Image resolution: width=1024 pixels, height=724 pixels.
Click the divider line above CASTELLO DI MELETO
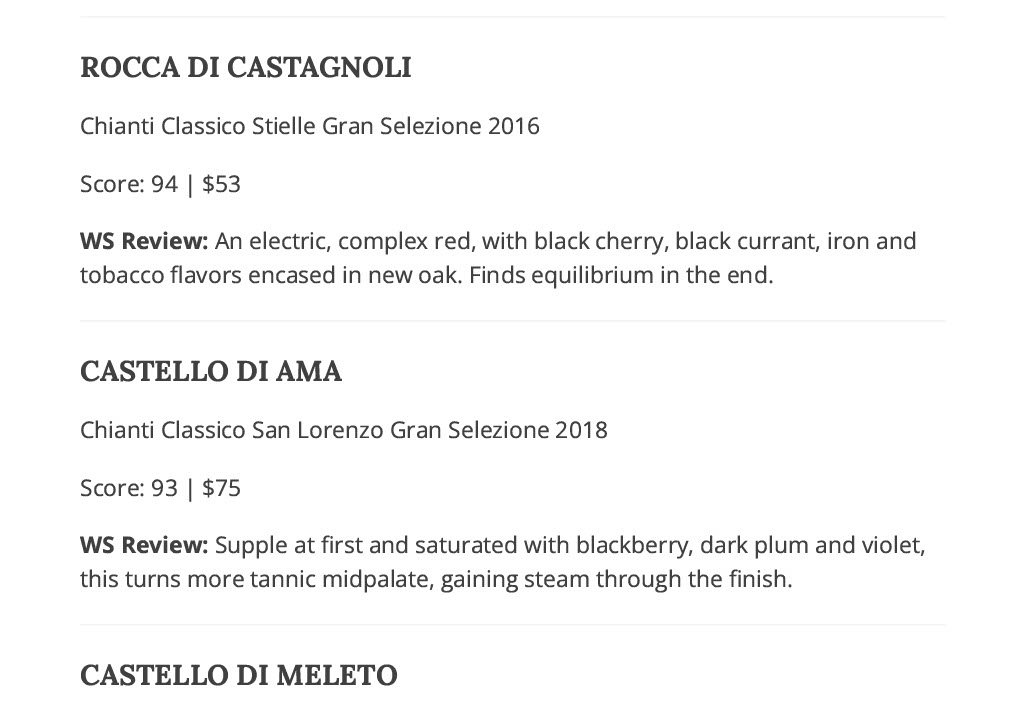click(513, 625)
